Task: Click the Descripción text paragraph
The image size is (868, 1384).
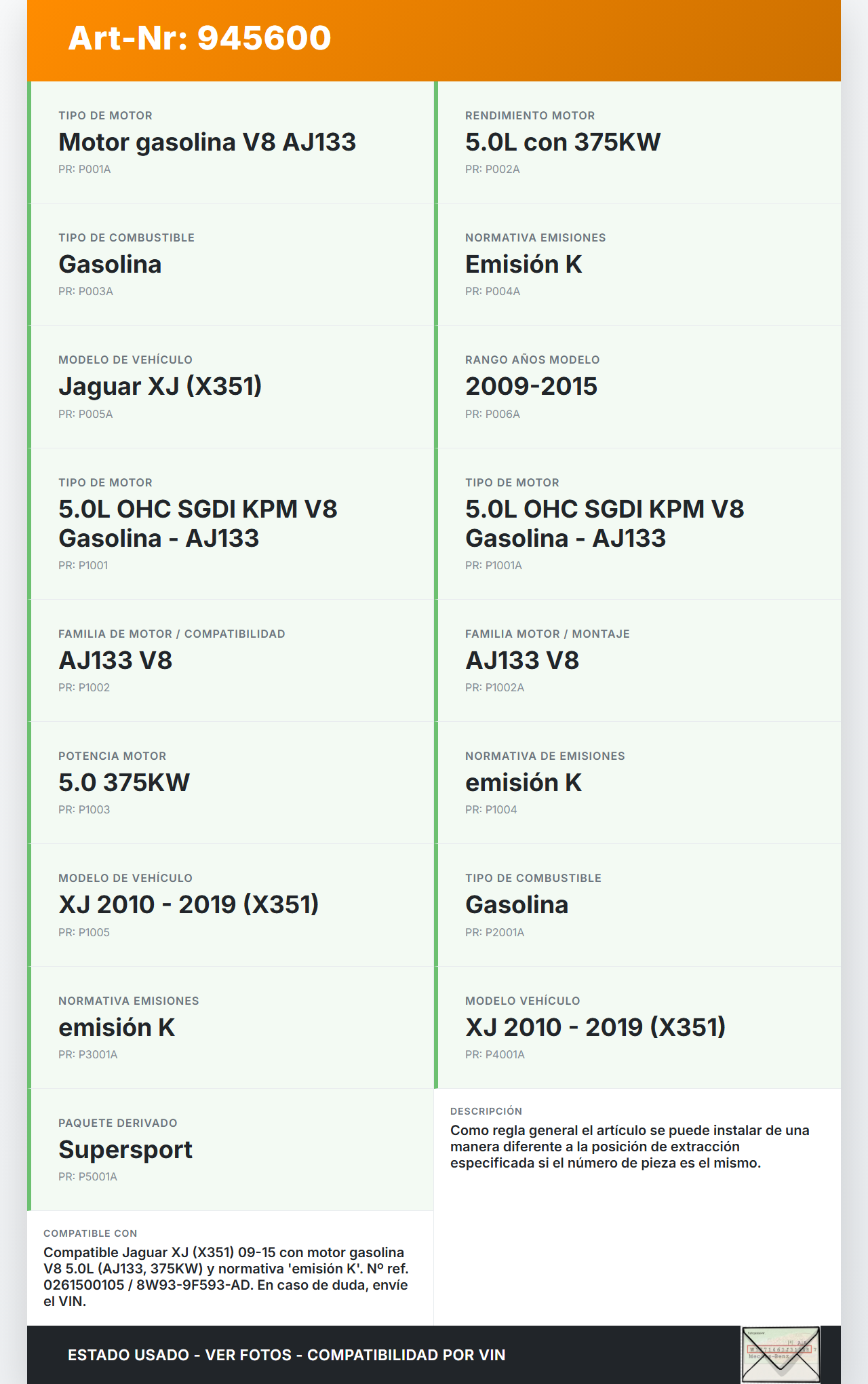Action: click(x=629, y=1147)
